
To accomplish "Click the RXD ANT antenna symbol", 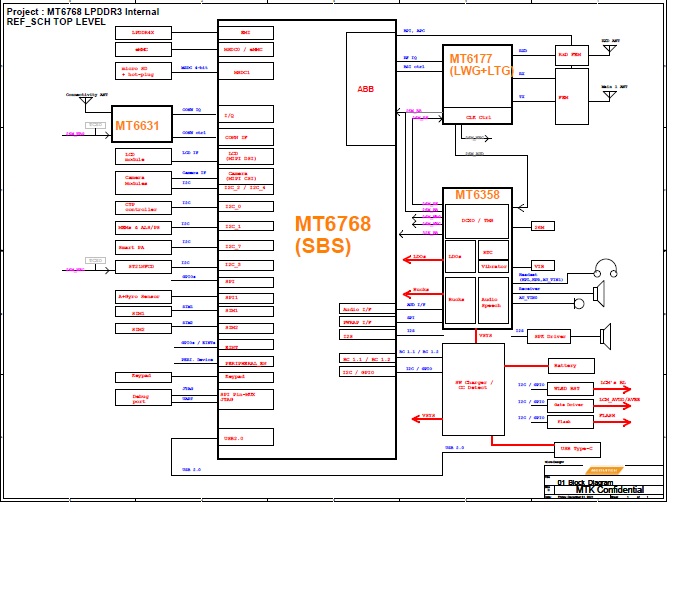I will point(609,47).
